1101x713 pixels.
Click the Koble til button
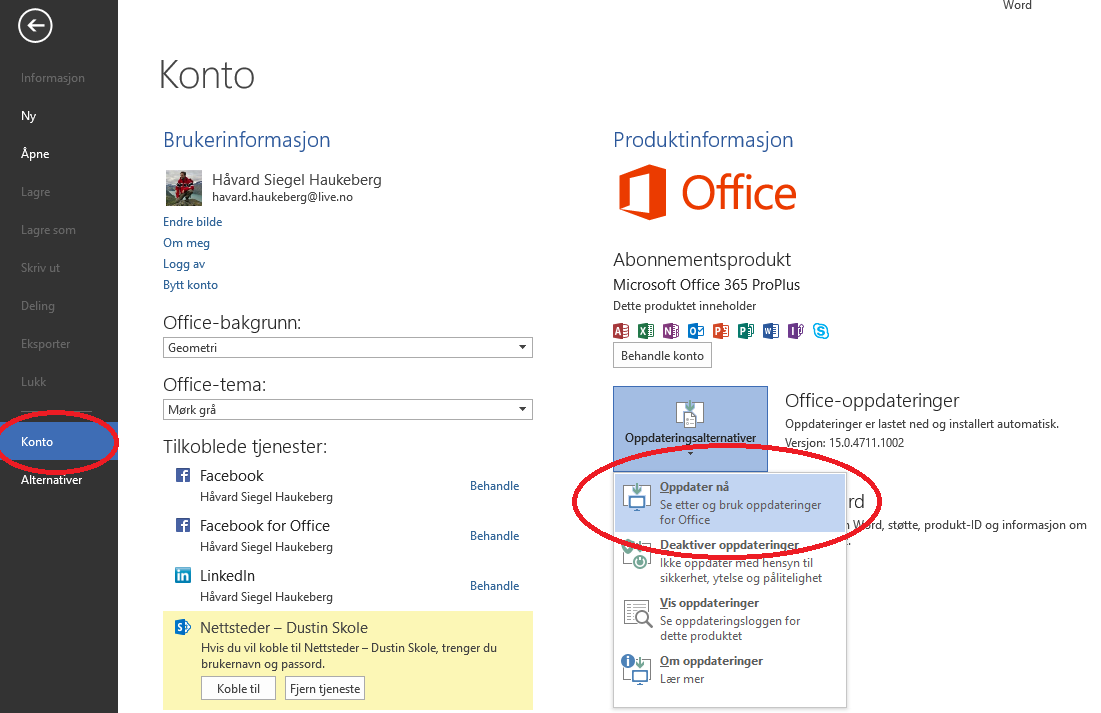click(x=238, y=689)
